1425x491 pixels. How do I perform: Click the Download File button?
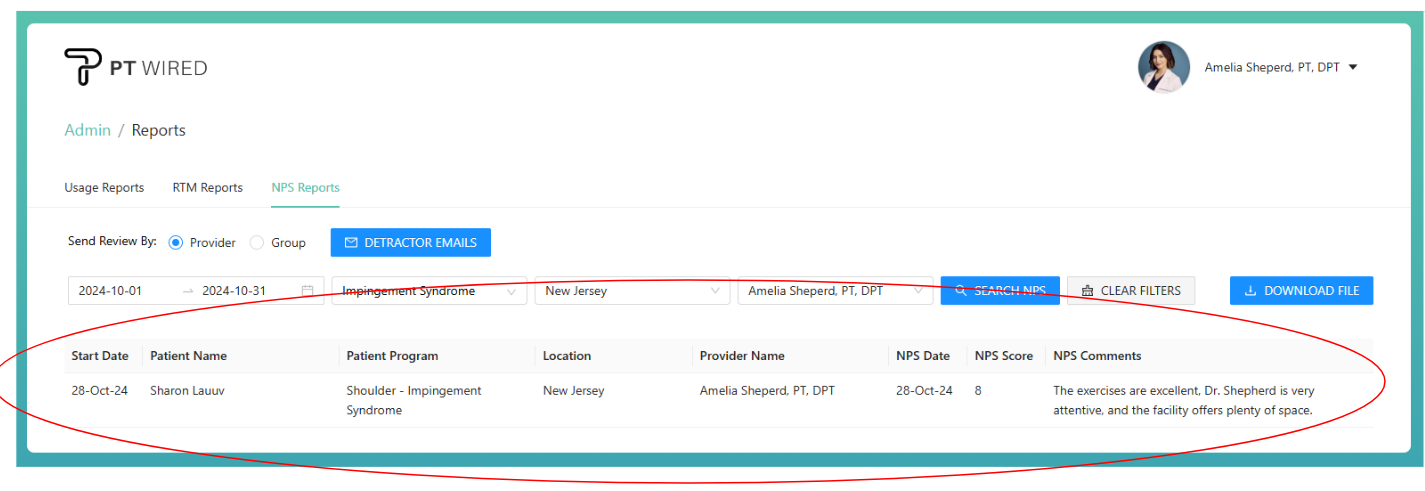click(x=1301, y=291)
